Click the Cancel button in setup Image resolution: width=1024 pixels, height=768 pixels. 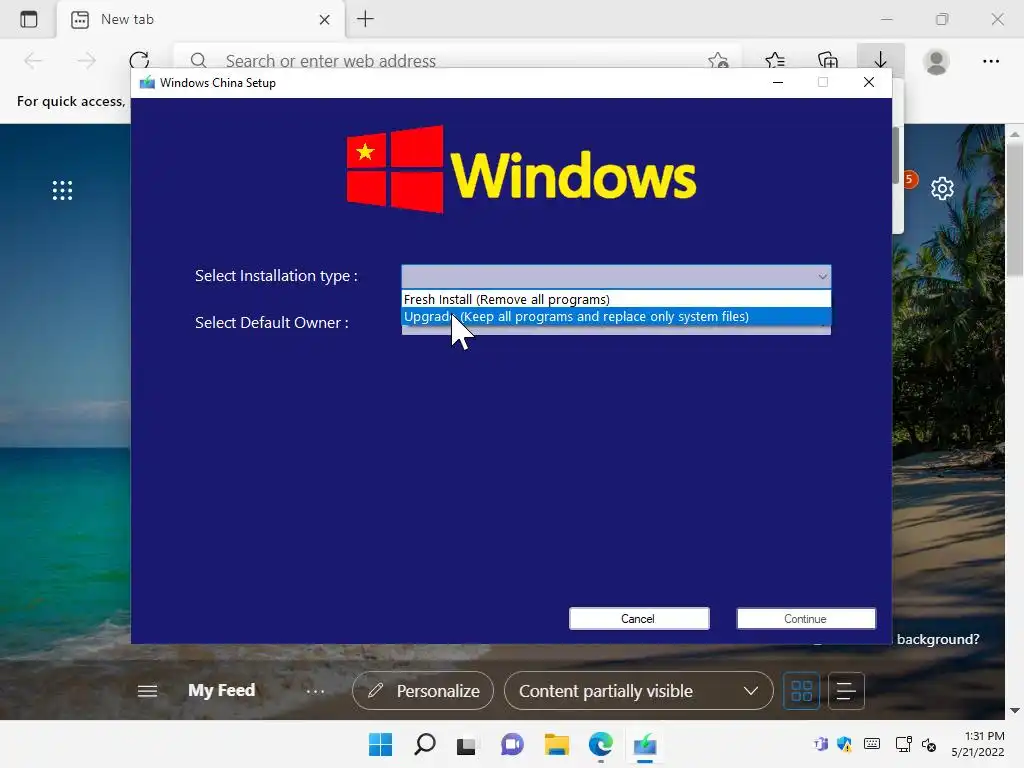(x=639, y=618)
